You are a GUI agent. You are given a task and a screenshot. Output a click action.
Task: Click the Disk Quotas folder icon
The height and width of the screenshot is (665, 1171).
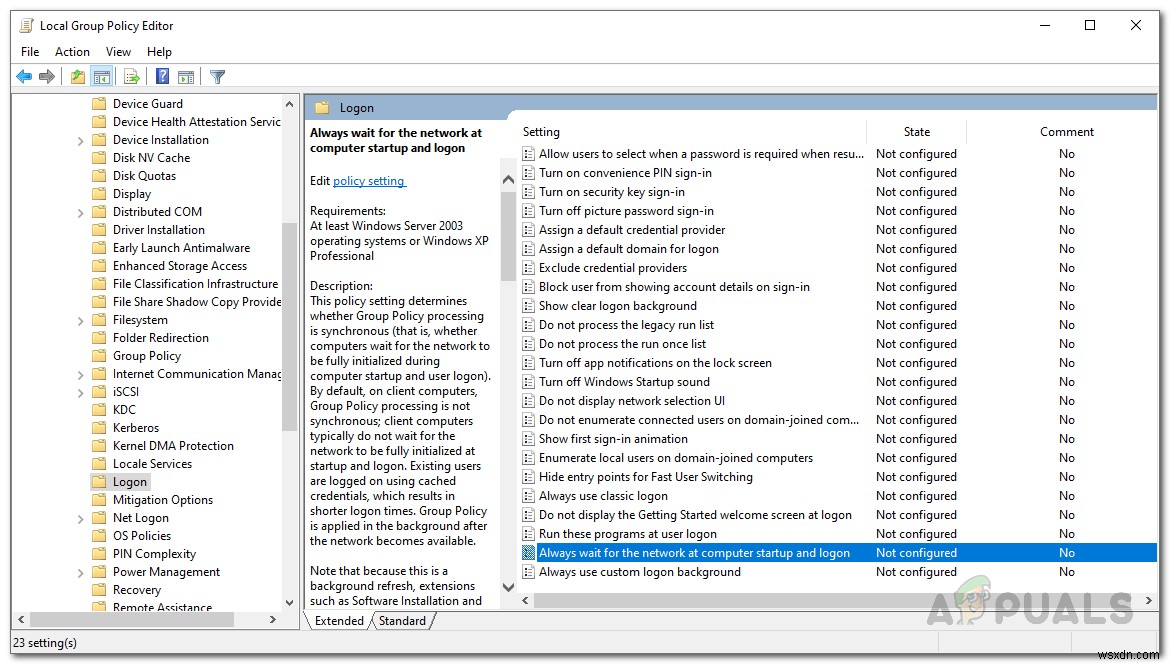pos(99,176)
